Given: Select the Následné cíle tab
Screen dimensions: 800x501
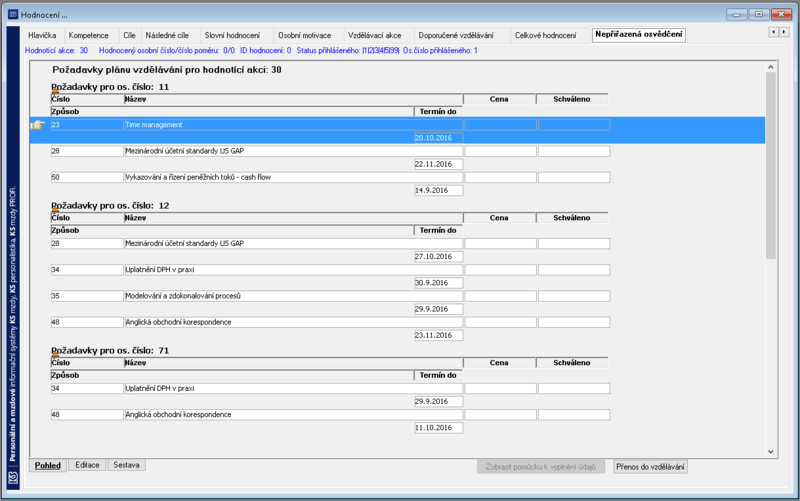Looking at the screenshot, I should (x=167, y=35).
